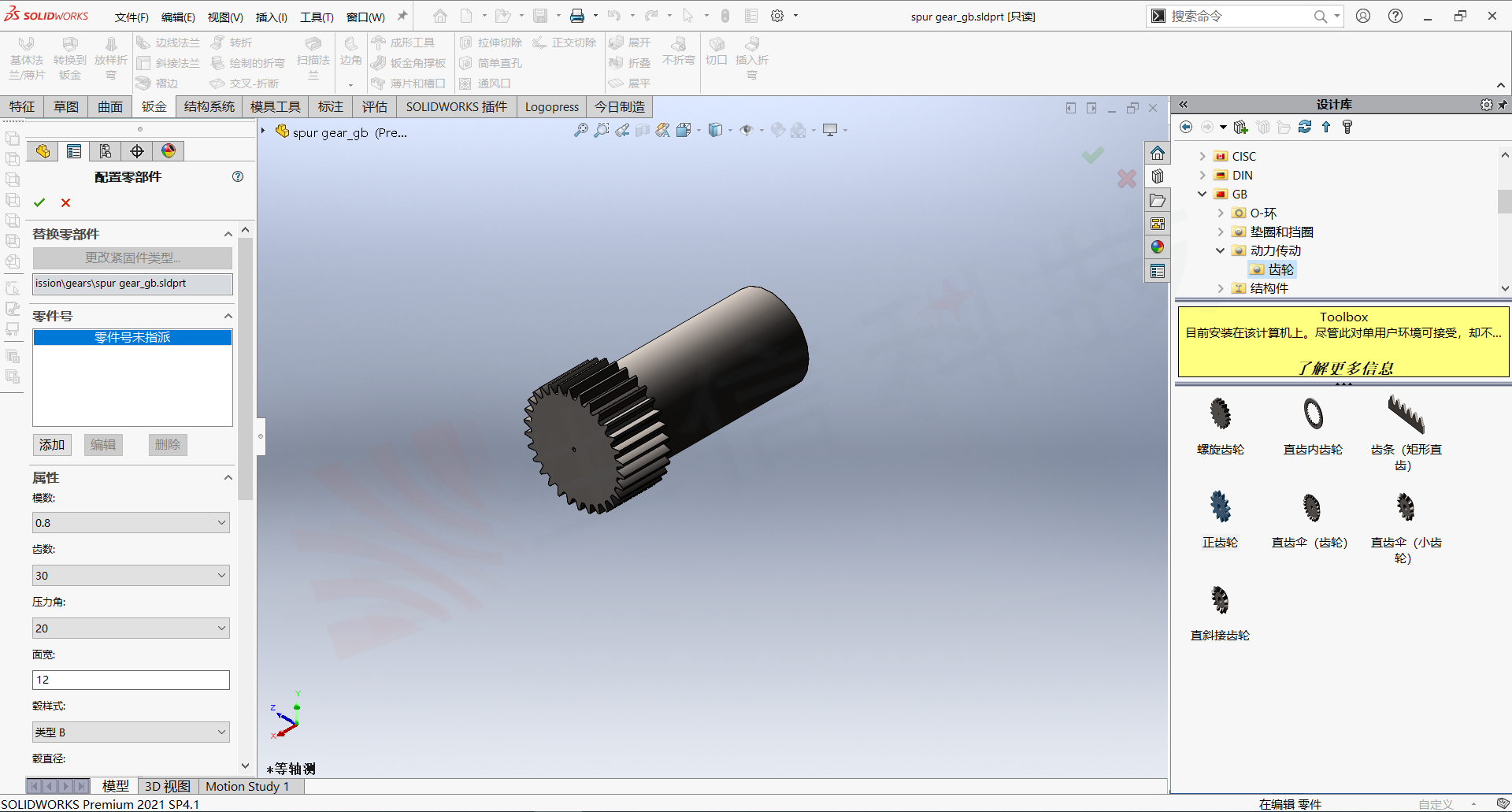The width and height of the screenshot is (1512, 812).
Task: Switch to the 特征 ribbon tab
Action: click(x=22, y=106)
